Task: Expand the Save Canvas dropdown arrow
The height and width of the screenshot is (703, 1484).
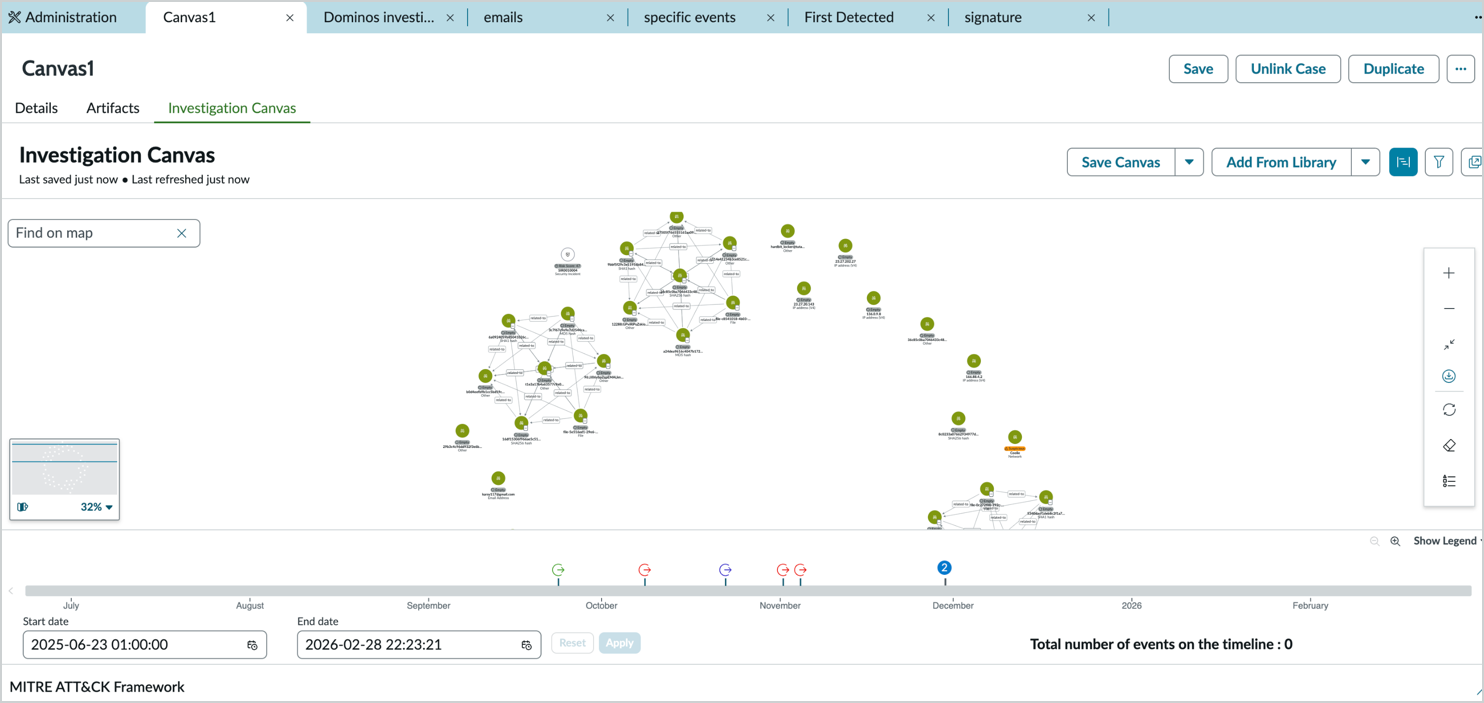Action: (x=1189, y=162)
